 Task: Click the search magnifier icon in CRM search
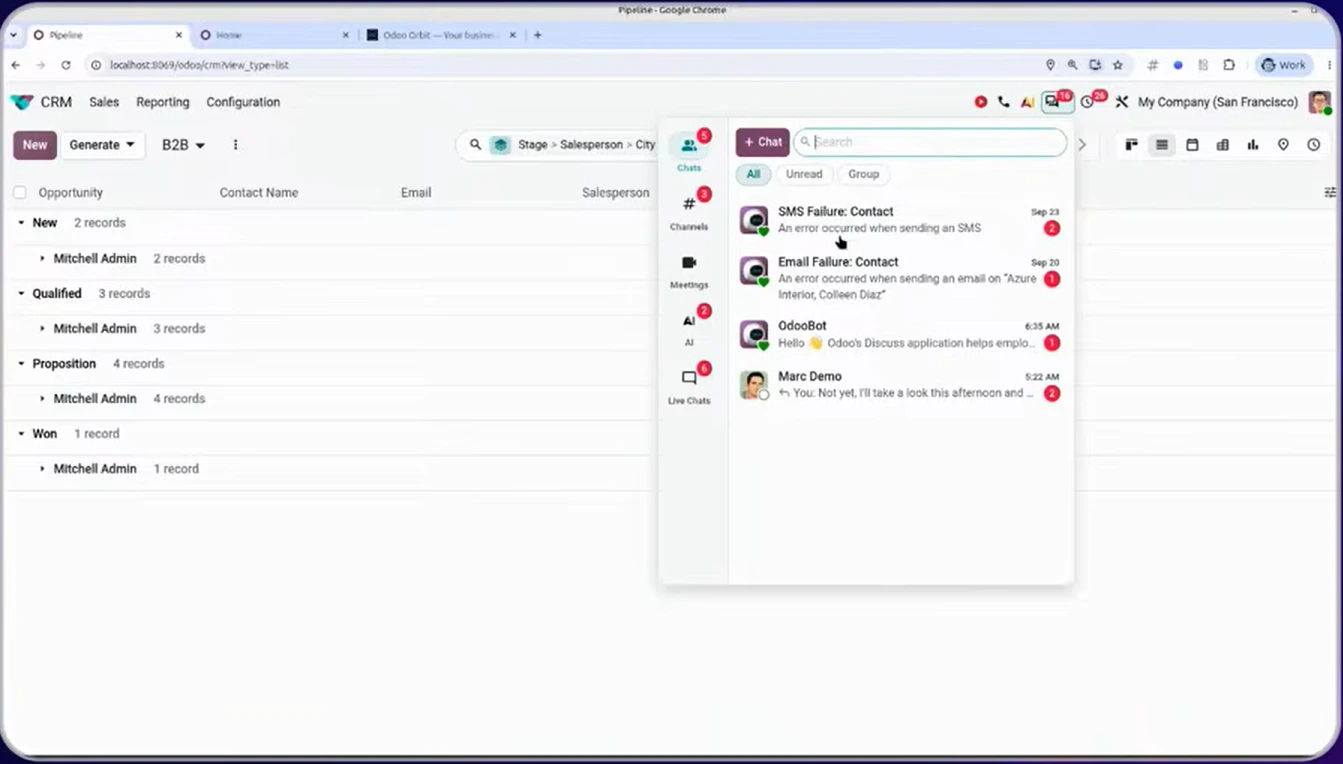[475, 145]
